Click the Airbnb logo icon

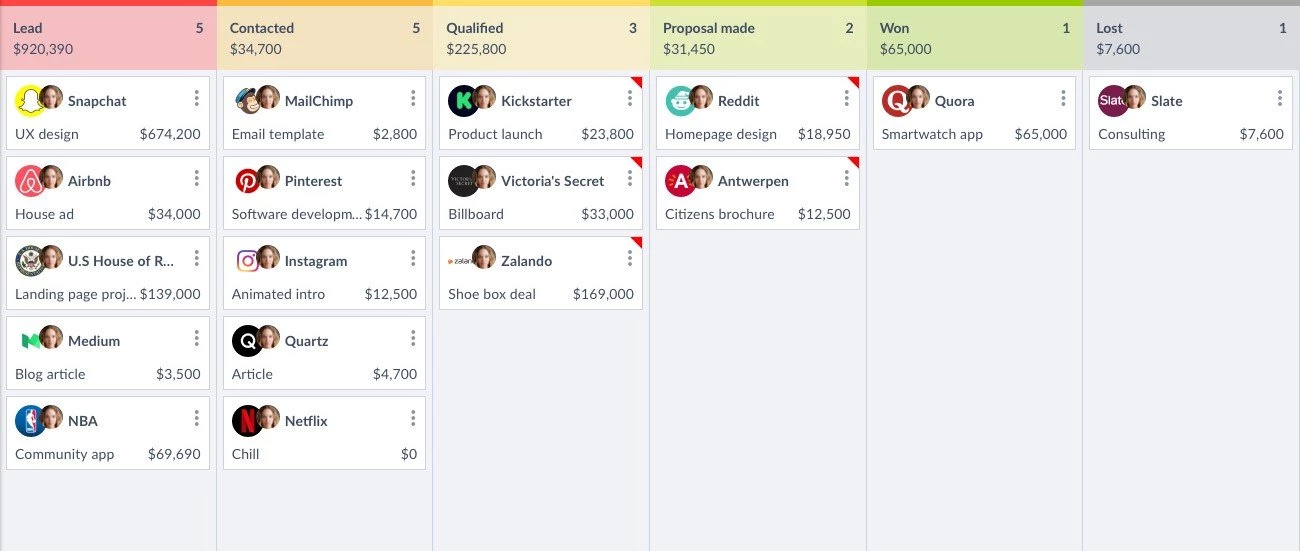coord(30,181)
